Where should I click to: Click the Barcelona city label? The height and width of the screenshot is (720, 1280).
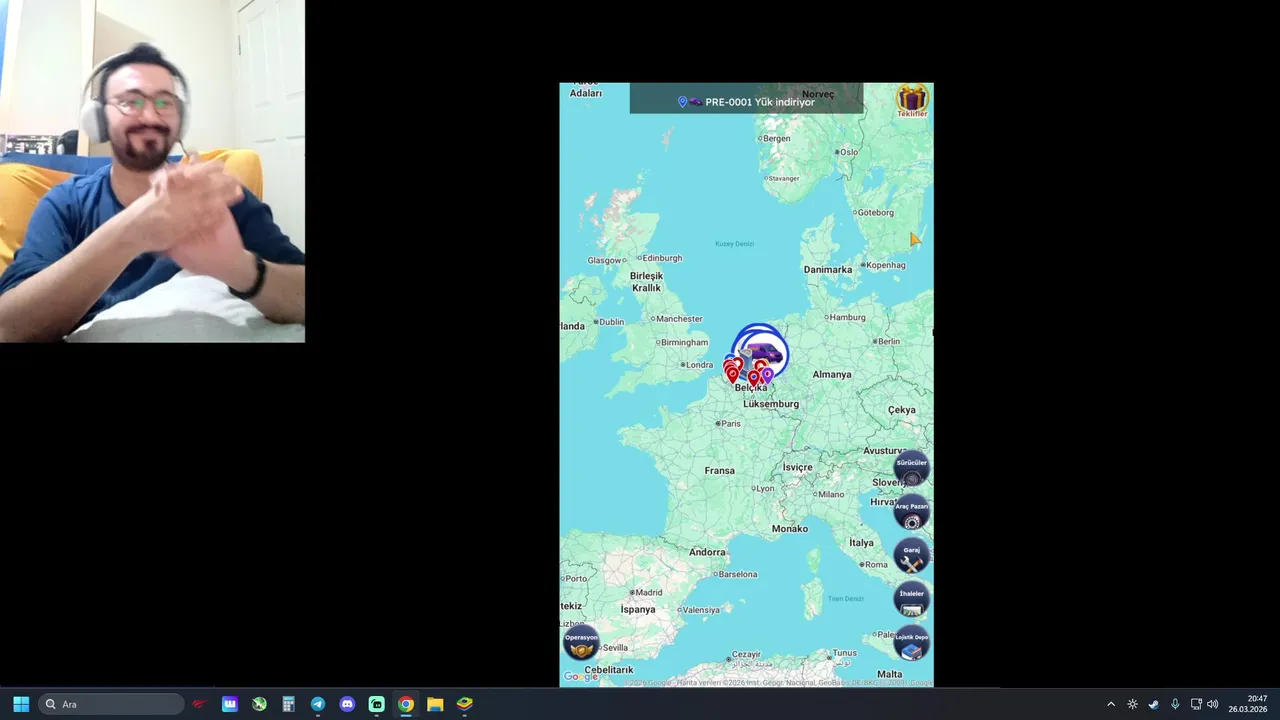(738, 574)
